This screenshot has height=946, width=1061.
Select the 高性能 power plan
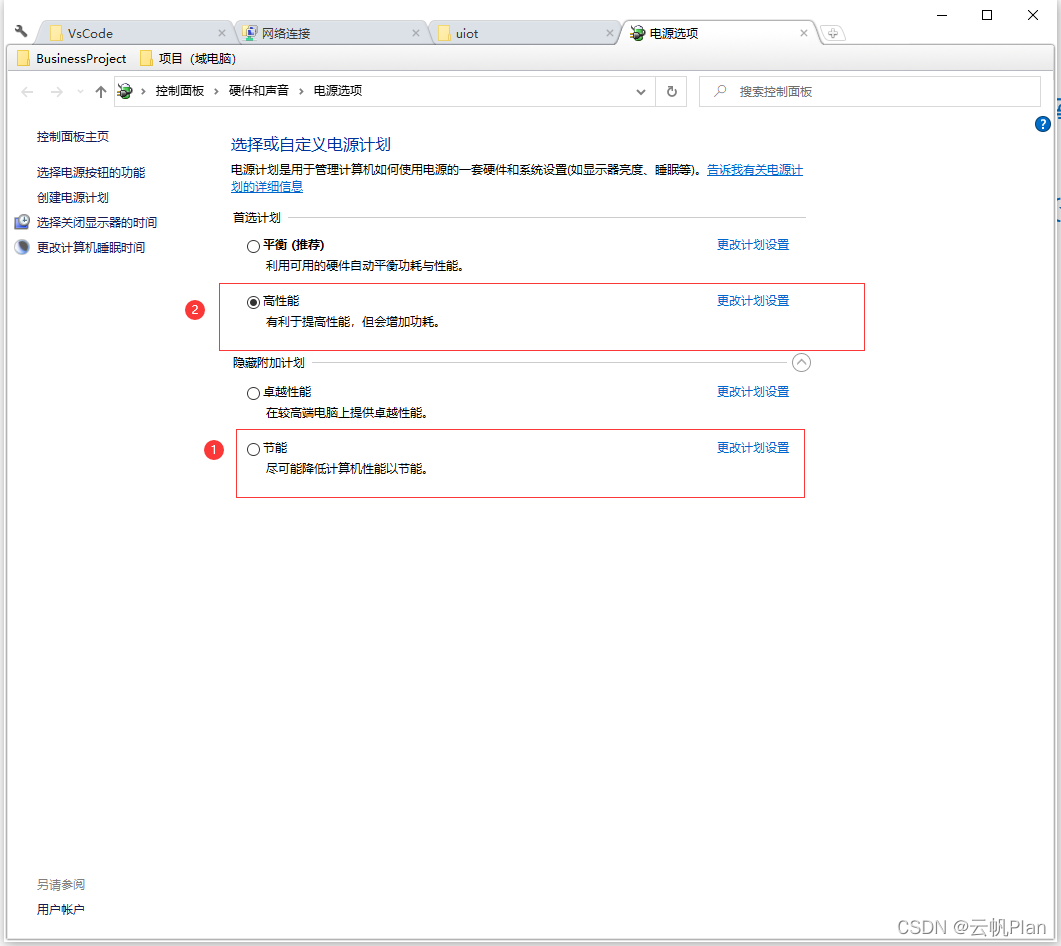coord(253,302)
